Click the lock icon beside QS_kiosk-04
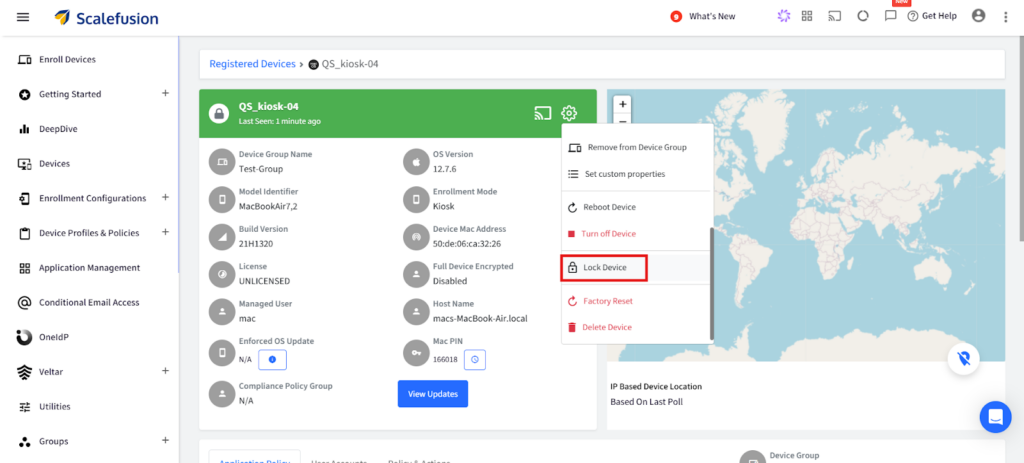Screen dimensions: 1024x463 tap(219, 114)
